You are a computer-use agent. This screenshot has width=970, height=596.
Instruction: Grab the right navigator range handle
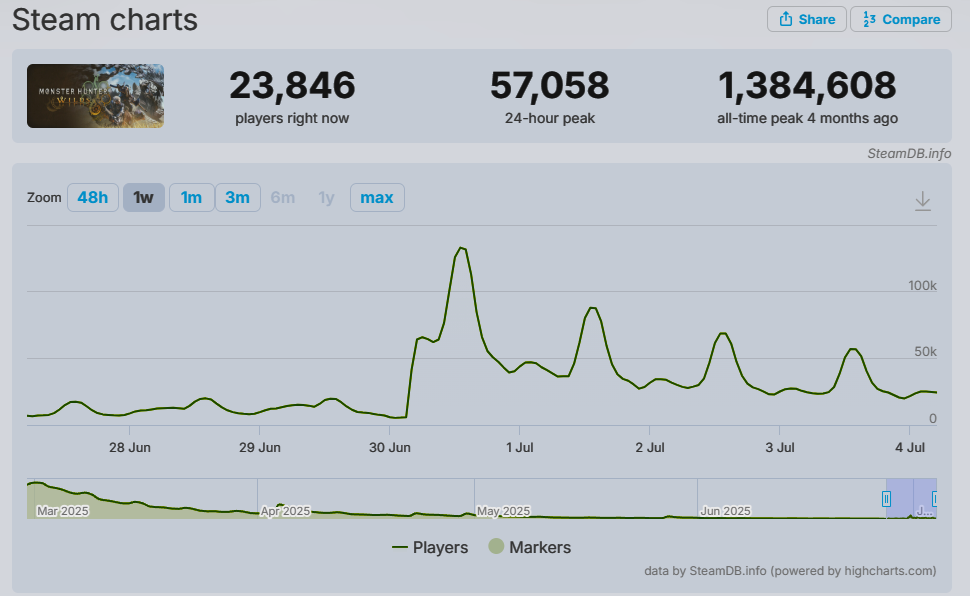(x=935, y=498)
